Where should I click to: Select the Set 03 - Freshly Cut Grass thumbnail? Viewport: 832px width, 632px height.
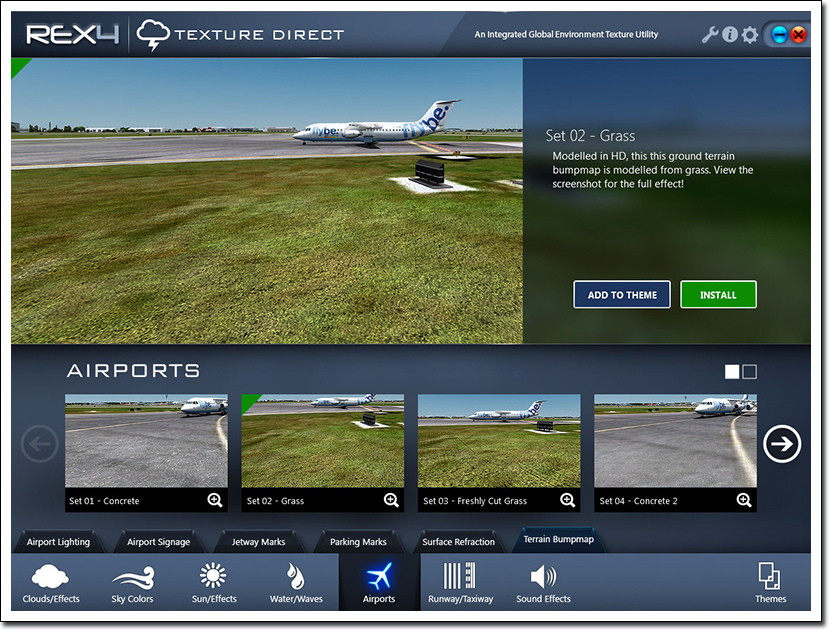(499, 440)
